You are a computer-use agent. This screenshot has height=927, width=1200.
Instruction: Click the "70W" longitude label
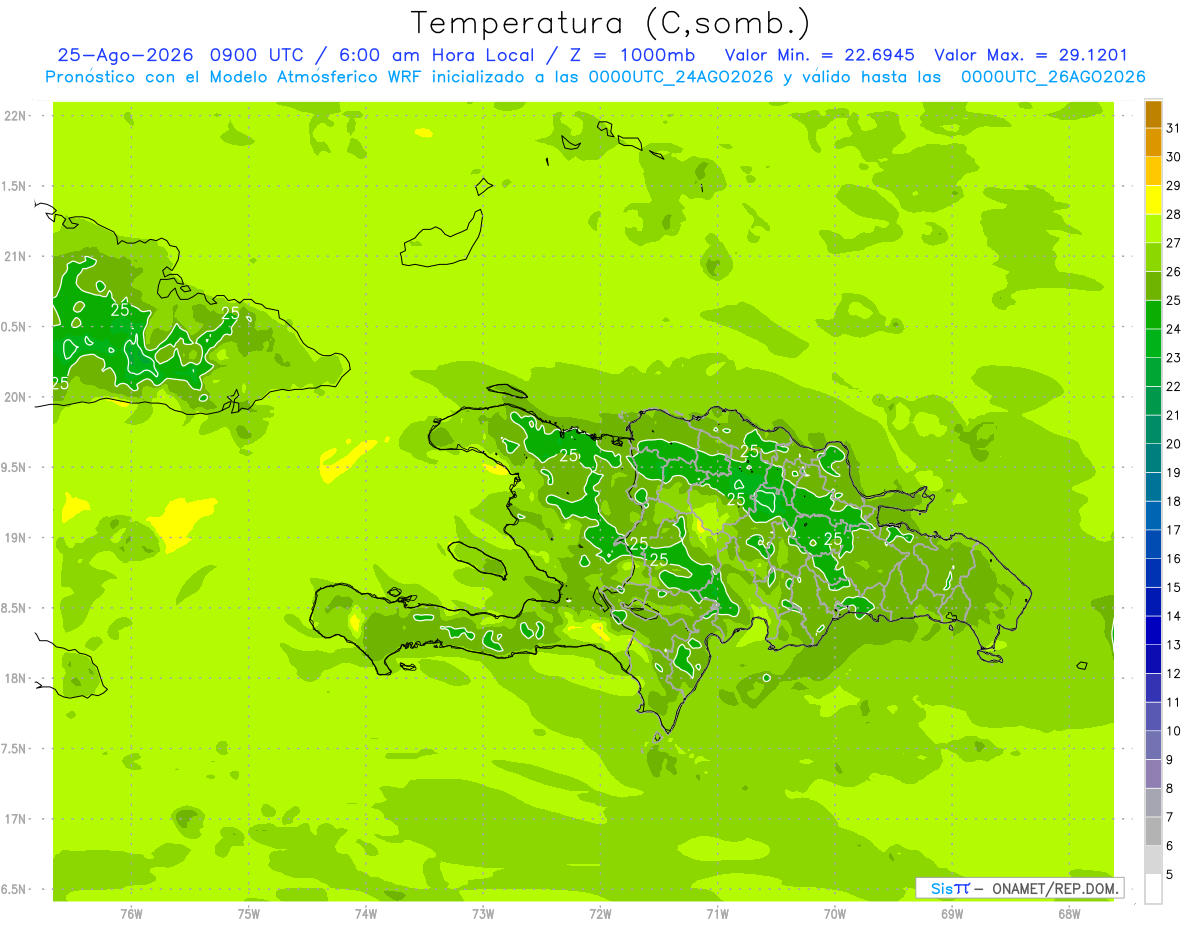click(x=834, y=913)
